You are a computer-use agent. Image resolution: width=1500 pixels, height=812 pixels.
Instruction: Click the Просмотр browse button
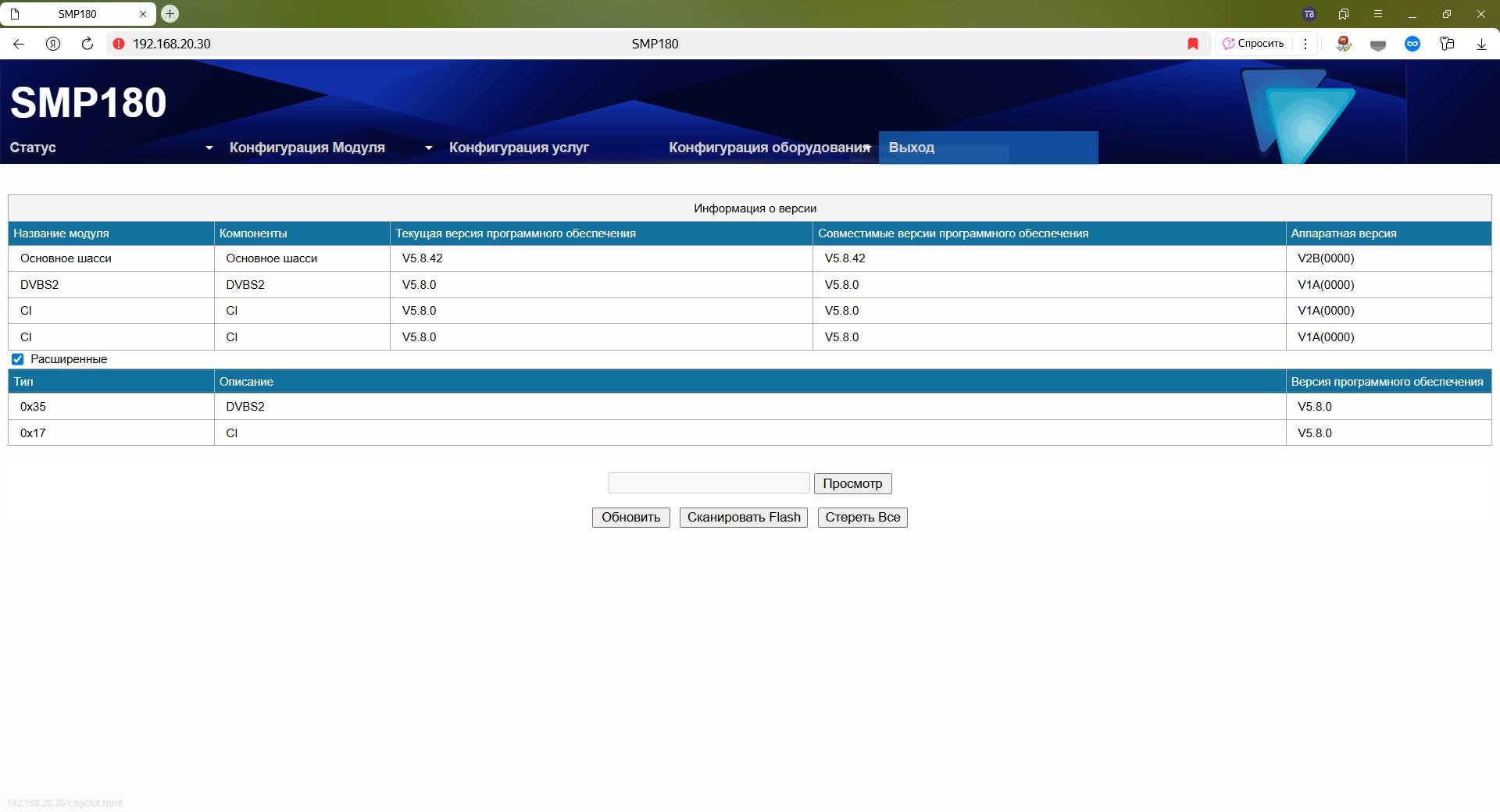[x=852, y=483]
